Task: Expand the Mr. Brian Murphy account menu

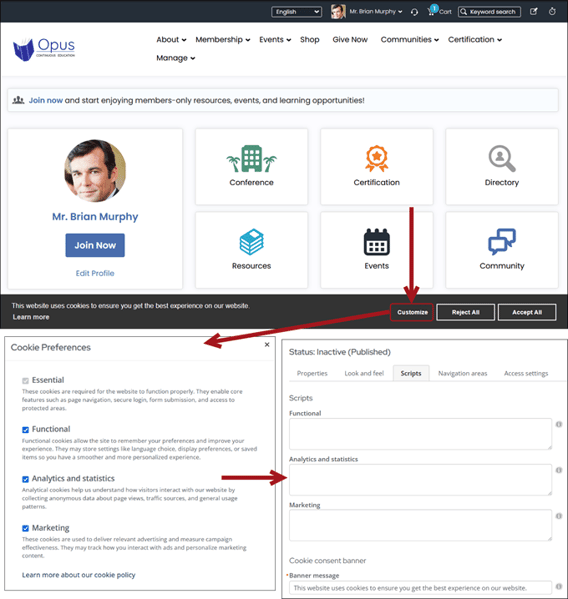Action: (376, 12)
